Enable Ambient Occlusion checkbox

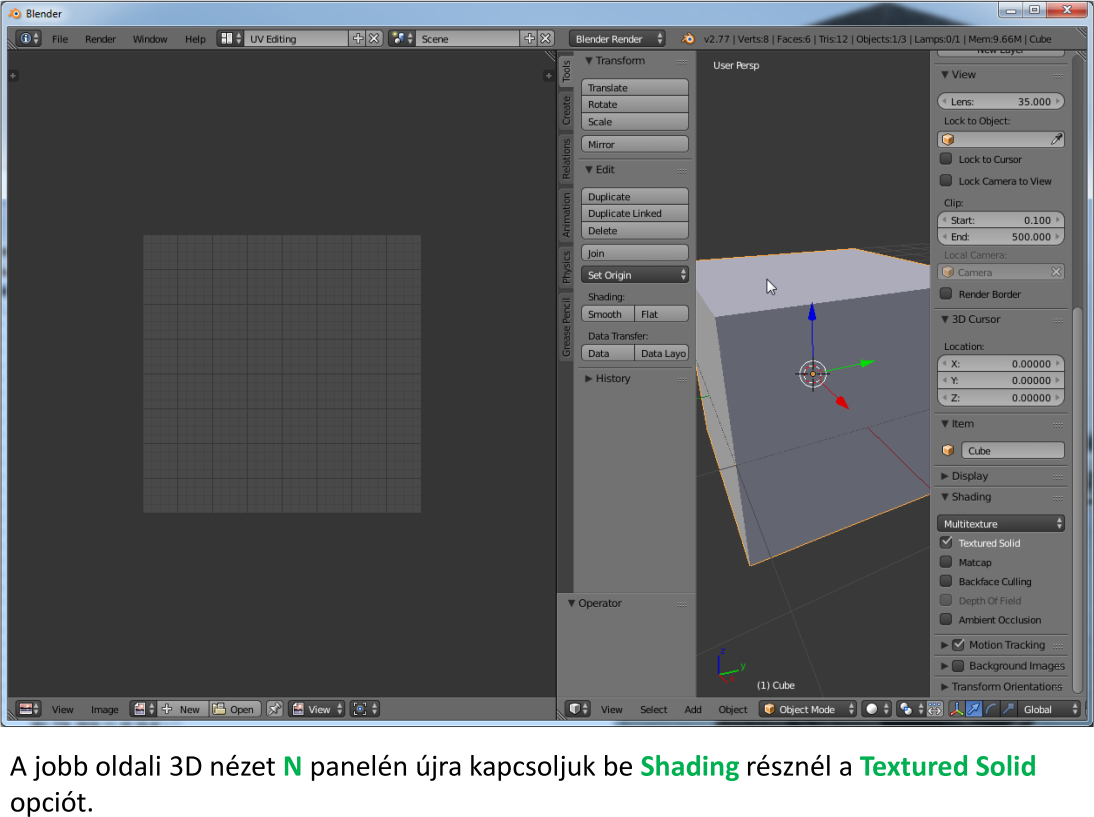coord(946,619)
